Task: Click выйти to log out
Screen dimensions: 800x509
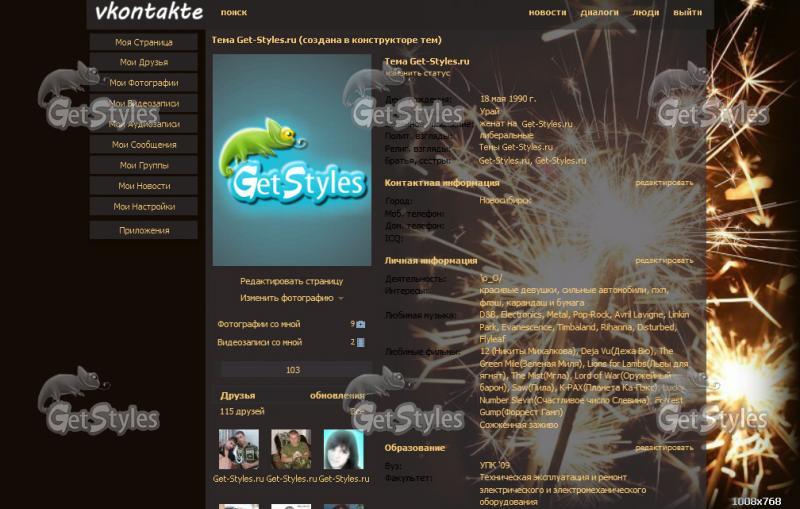Action: coord(687,13)
